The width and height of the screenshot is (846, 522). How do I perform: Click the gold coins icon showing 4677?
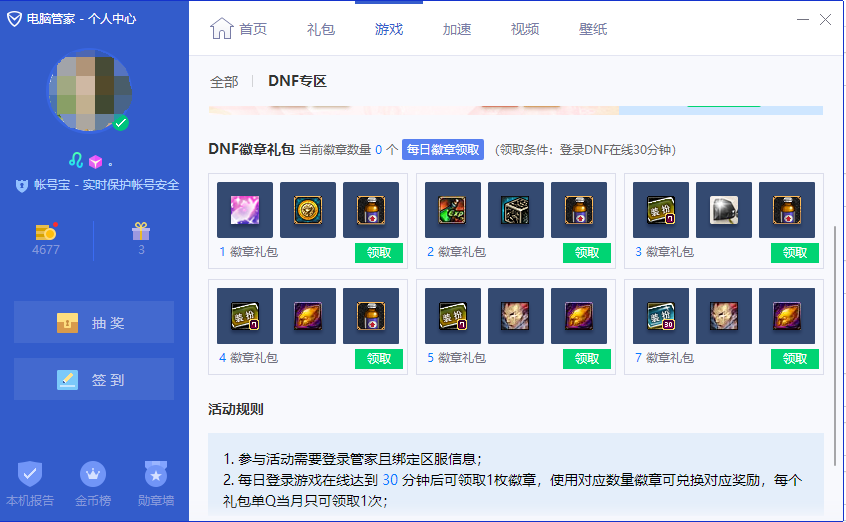point(46,232)
